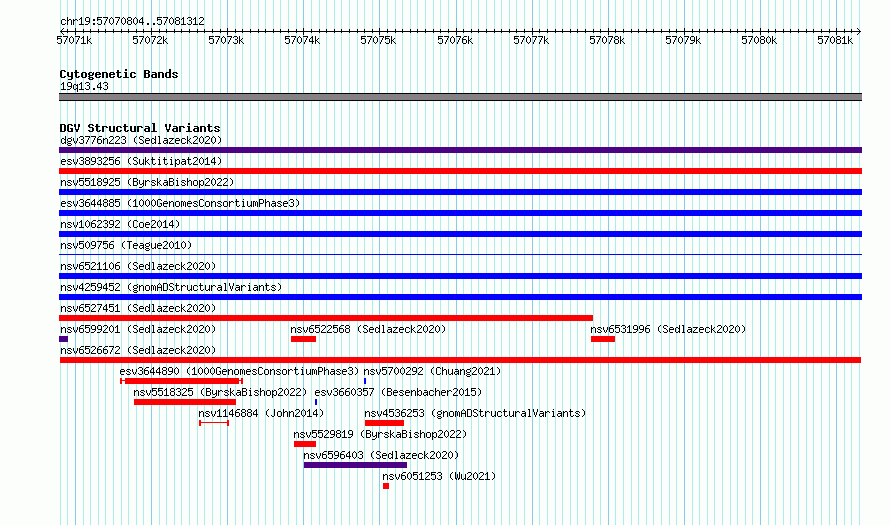This screenshot has height=525, width=890.
Task: Click the nsv4536253 red variant bar
Action: [384, 423]
